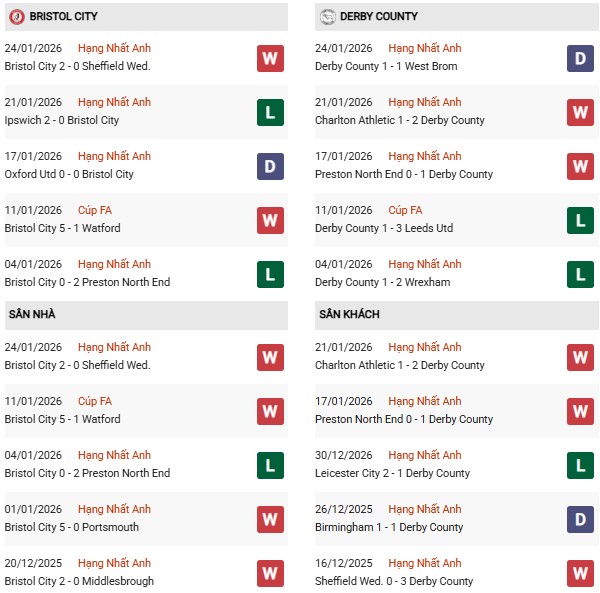The image size is (600, 593).
Task: Open the BRISTOL CITY section header
Action: click(x=63, y=16)
